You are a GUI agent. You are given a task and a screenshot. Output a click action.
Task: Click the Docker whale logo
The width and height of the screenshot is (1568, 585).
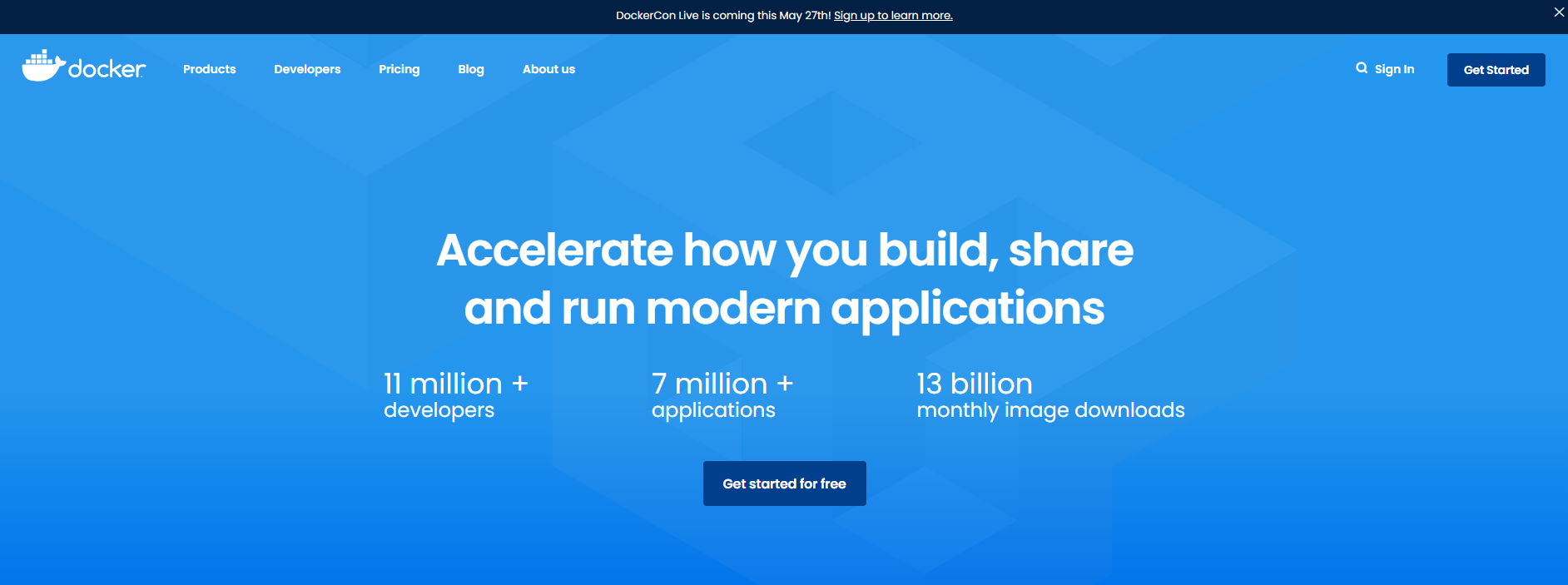(83, 67)
